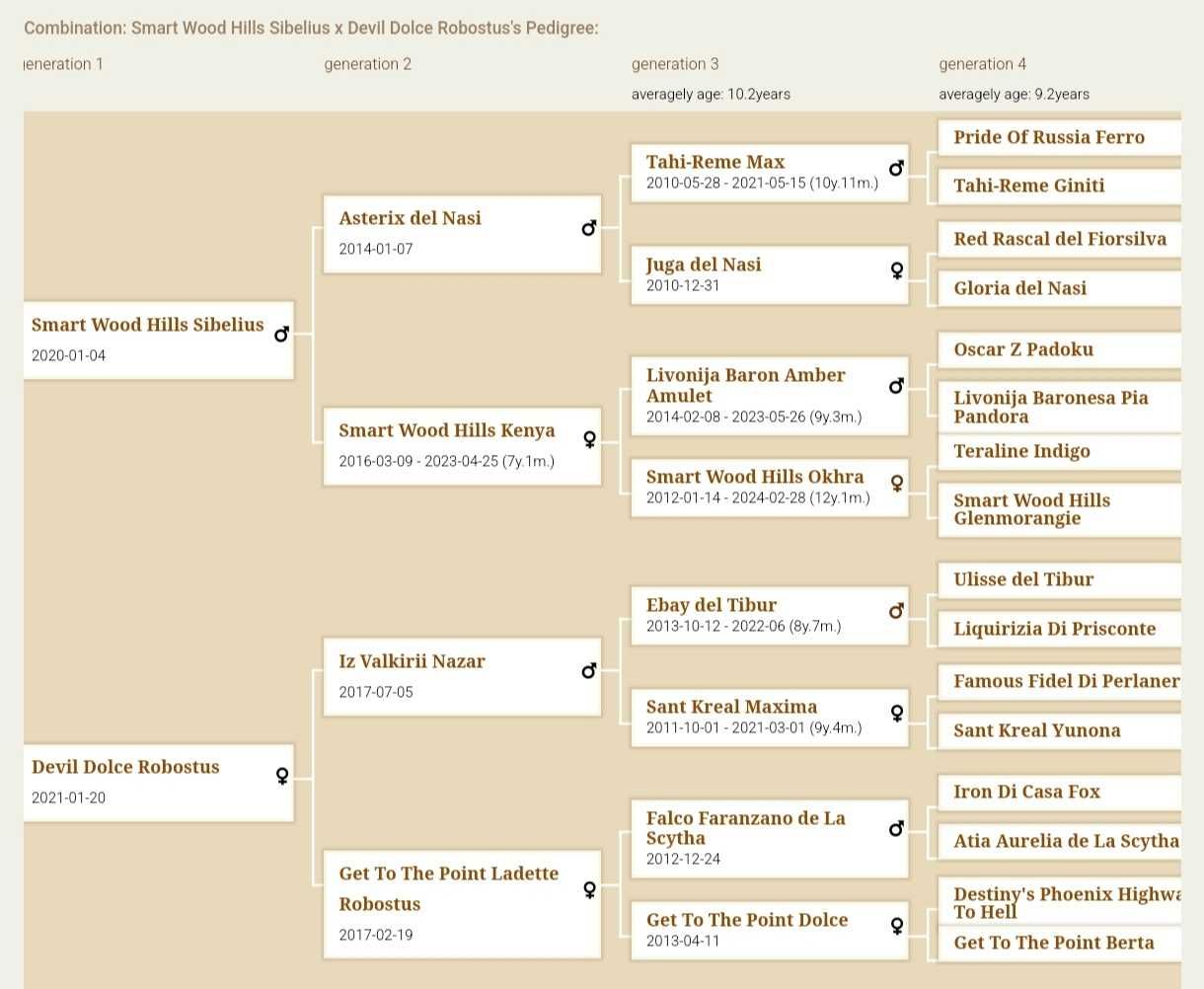
Task: Click female icon beside Devil Dolce Robostus
Action: point(282,776)
